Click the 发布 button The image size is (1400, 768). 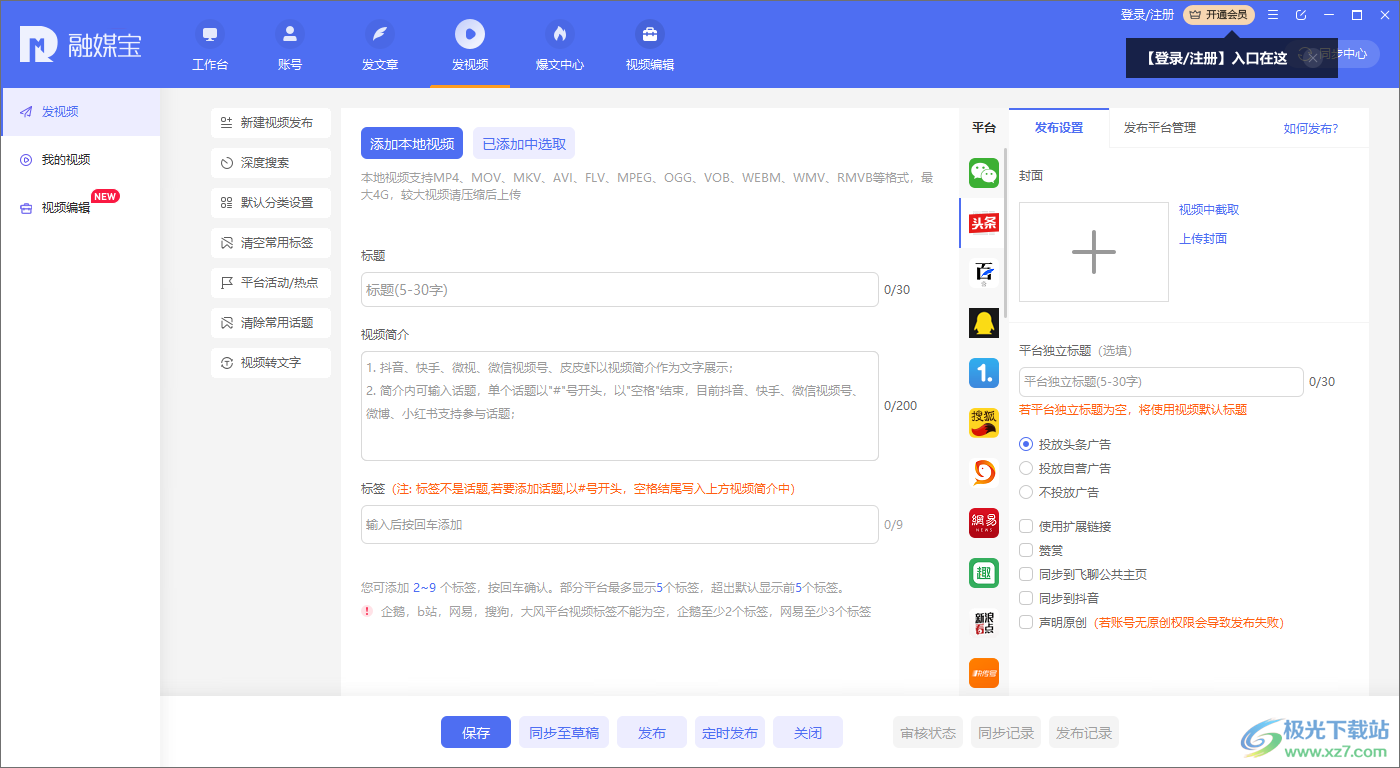pos(652,733)
